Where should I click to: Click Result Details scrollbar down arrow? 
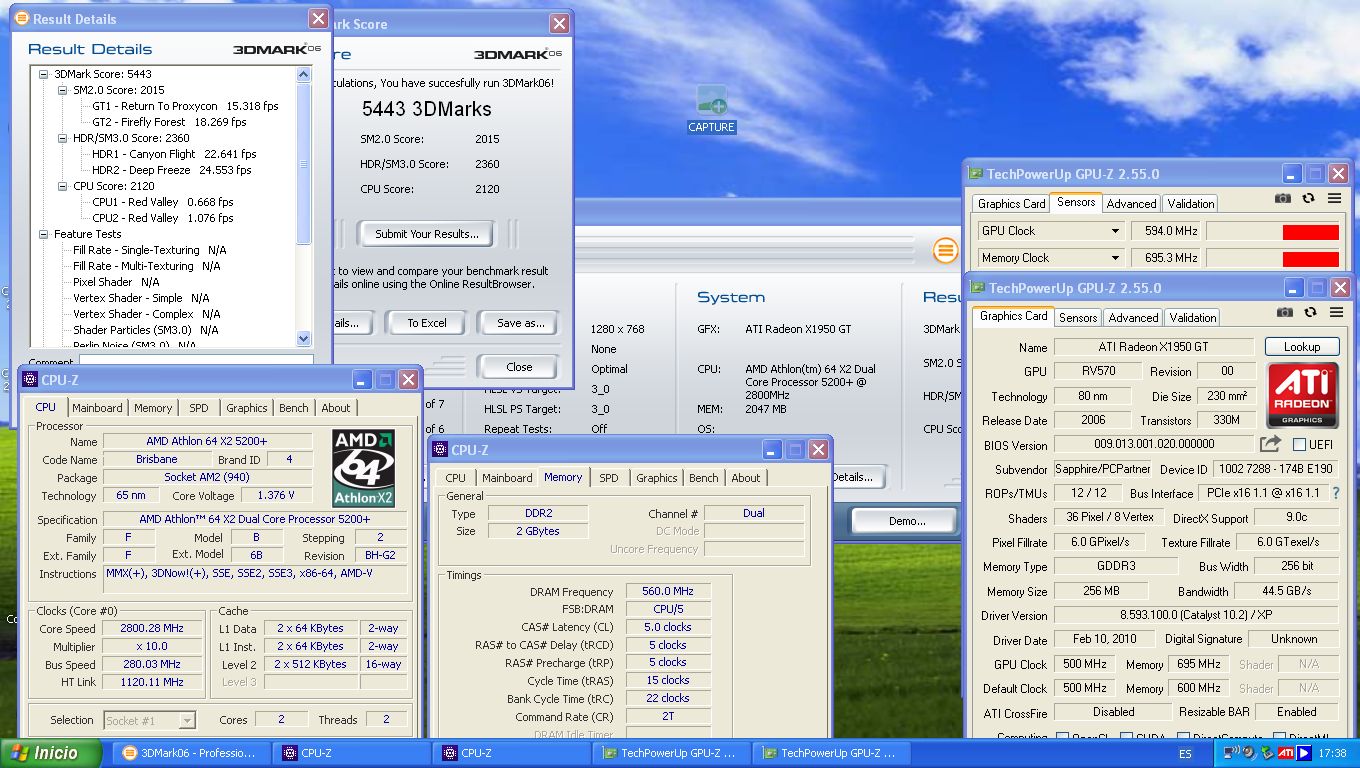tap(304, 339)
